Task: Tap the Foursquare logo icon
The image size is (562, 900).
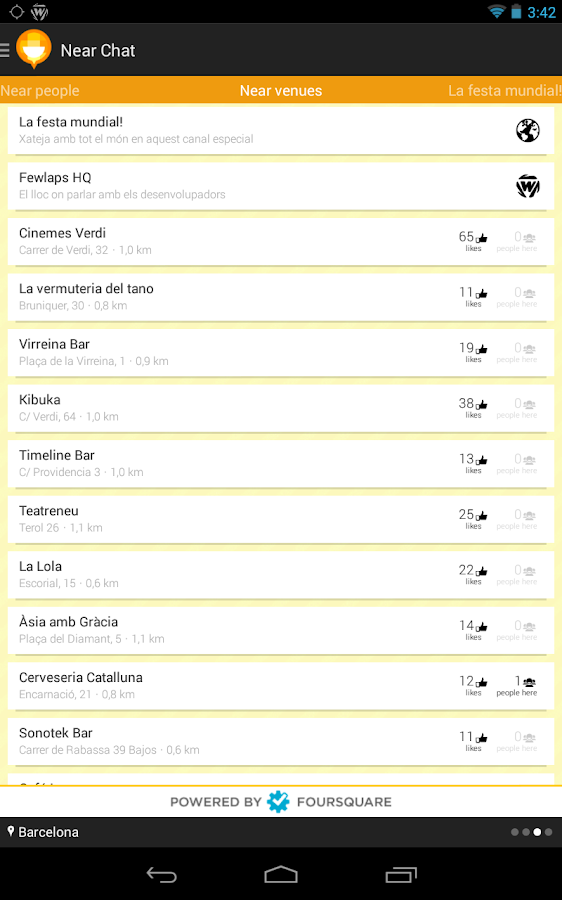Action: coord(278,802)
